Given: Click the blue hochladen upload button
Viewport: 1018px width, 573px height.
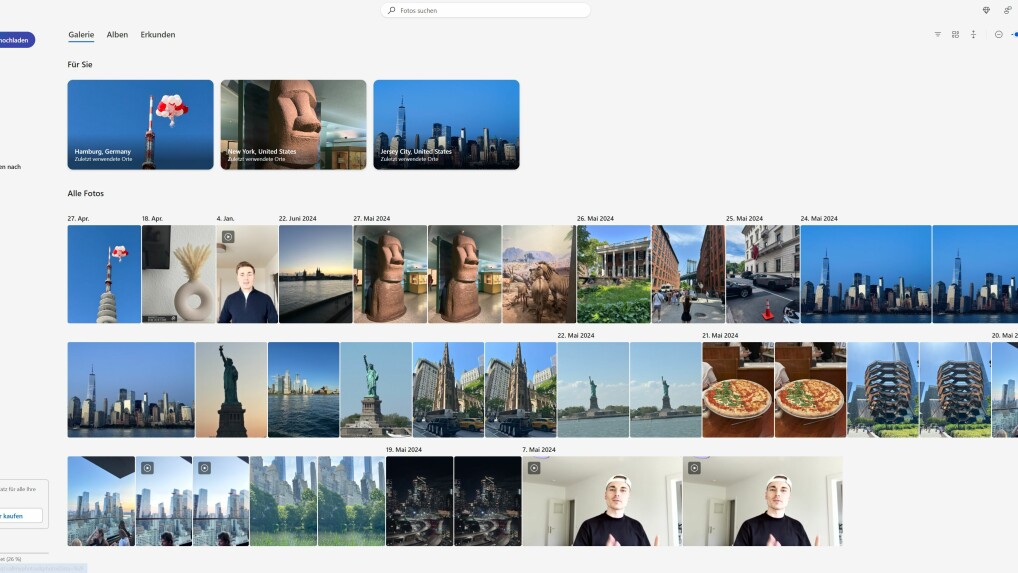Looking at the screenshot, I should 16,40.
